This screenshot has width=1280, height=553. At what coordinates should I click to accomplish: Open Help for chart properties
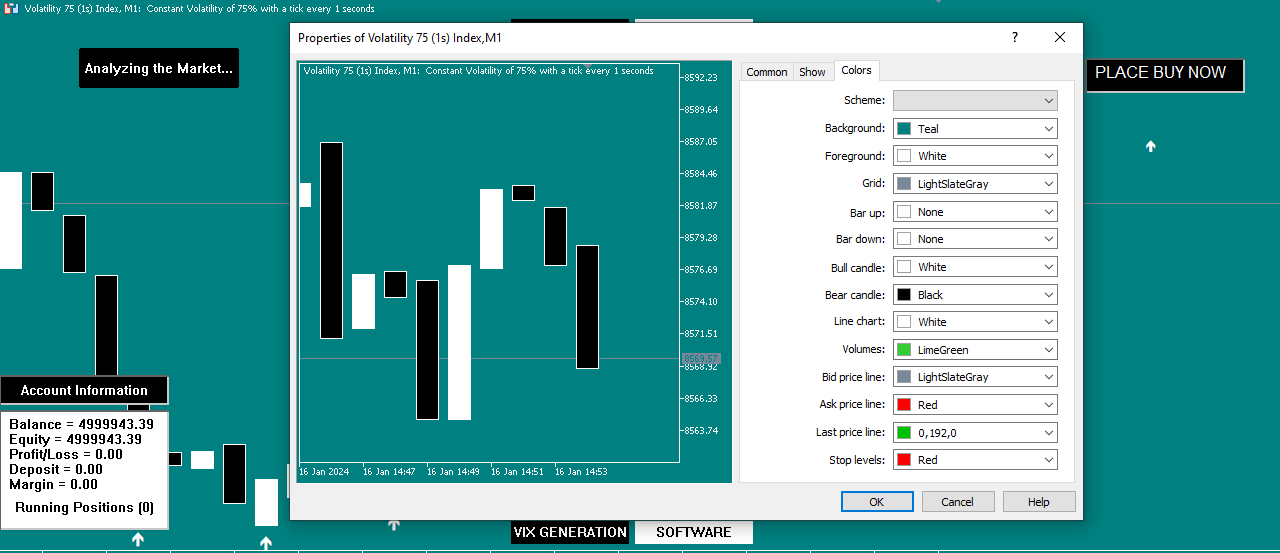pyautogui.click(x=1039, y=502)
